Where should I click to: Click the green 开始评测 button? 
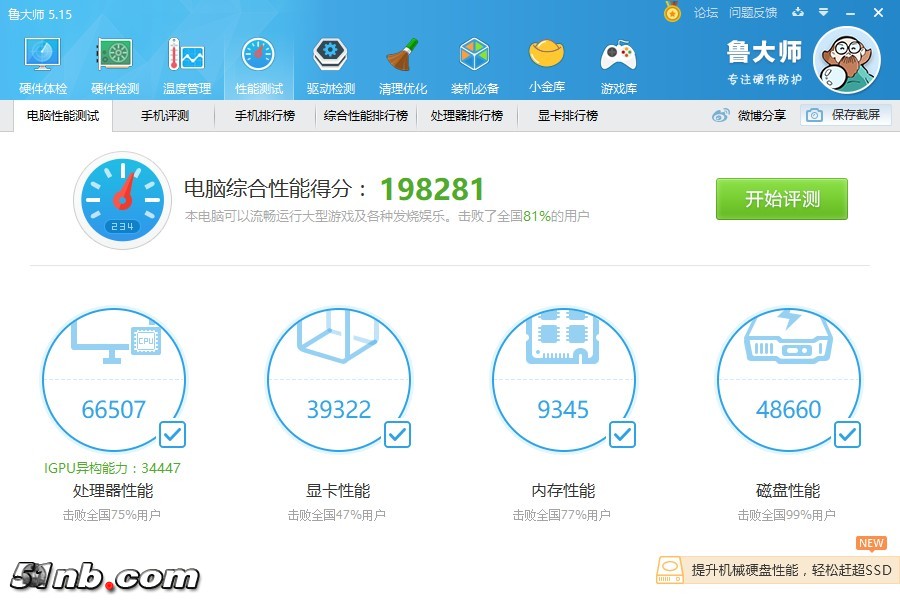tap(781, 199)
